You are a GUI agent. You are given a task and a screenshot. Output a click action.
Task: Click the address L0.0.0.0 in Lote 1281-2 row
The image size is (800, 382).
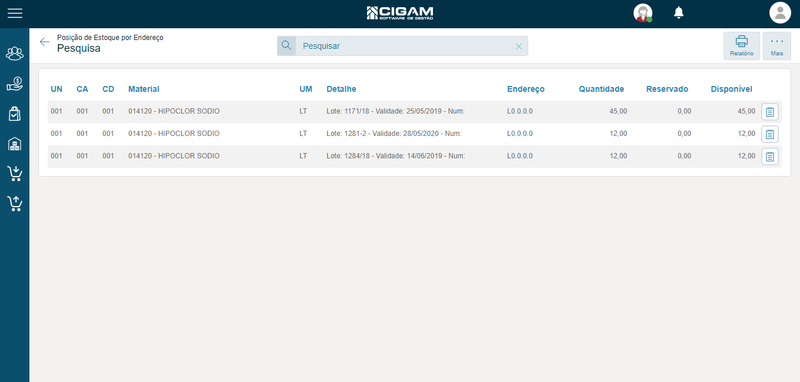pos(520,134)
